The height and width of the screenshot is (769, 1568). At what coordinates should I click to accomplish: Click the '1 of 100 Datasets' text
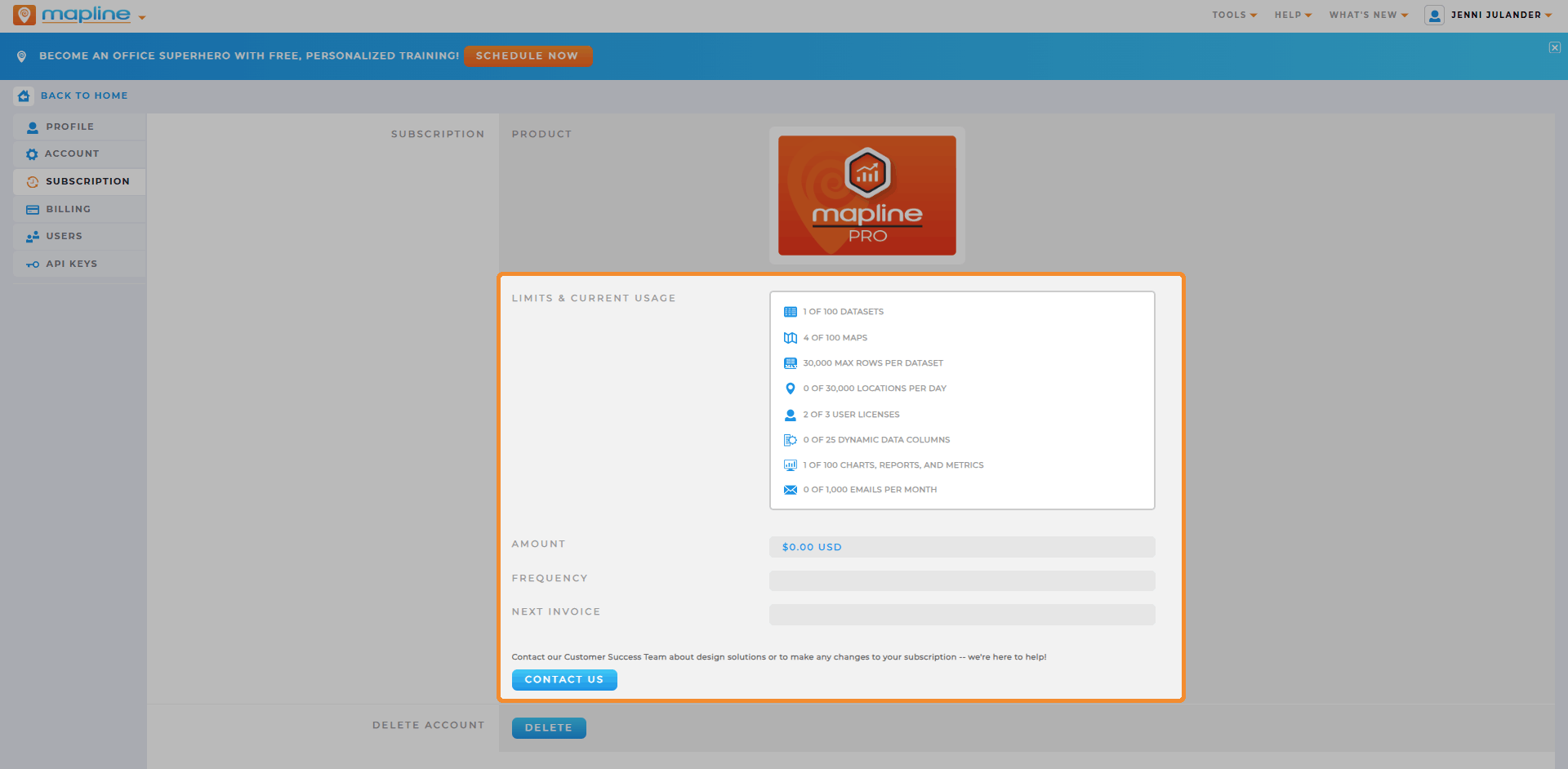(844, 312)
